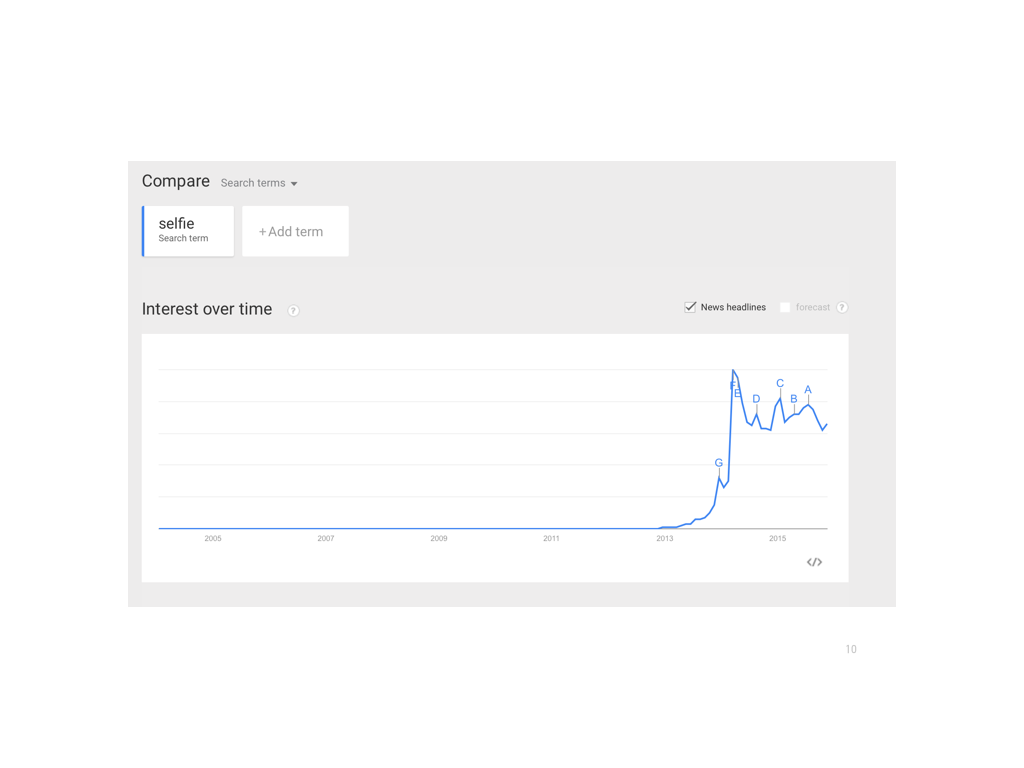The width and height of the screenshot is (1024, 768).
Task: Click news headline marker C on chart
Action: (x=780, y=383)
